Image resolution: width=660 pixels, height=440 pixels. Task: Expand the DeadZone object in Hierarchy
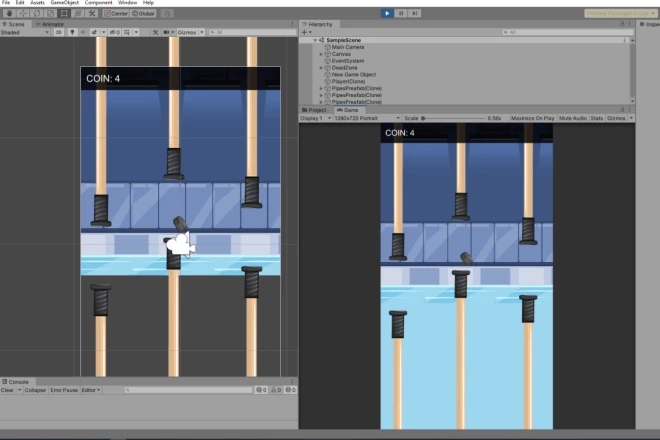click(321, 67)
